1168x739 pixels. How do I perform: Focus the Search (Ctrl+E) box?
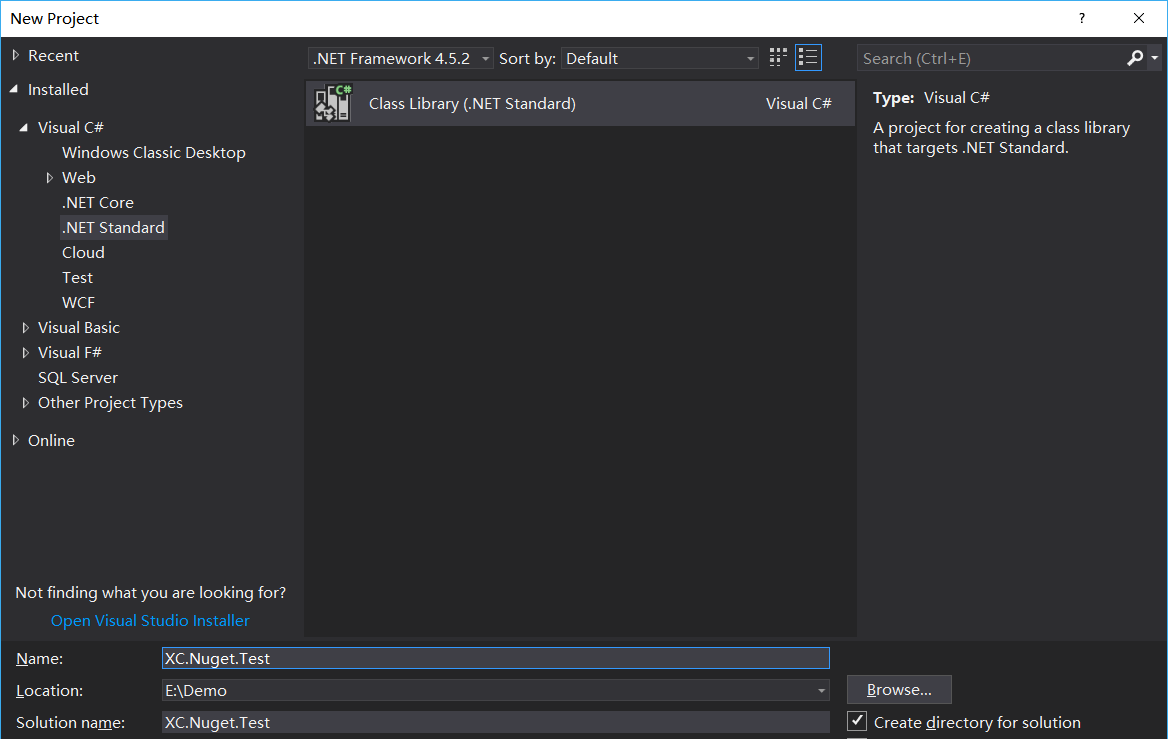pyautogui.click(x=991, y=58)
